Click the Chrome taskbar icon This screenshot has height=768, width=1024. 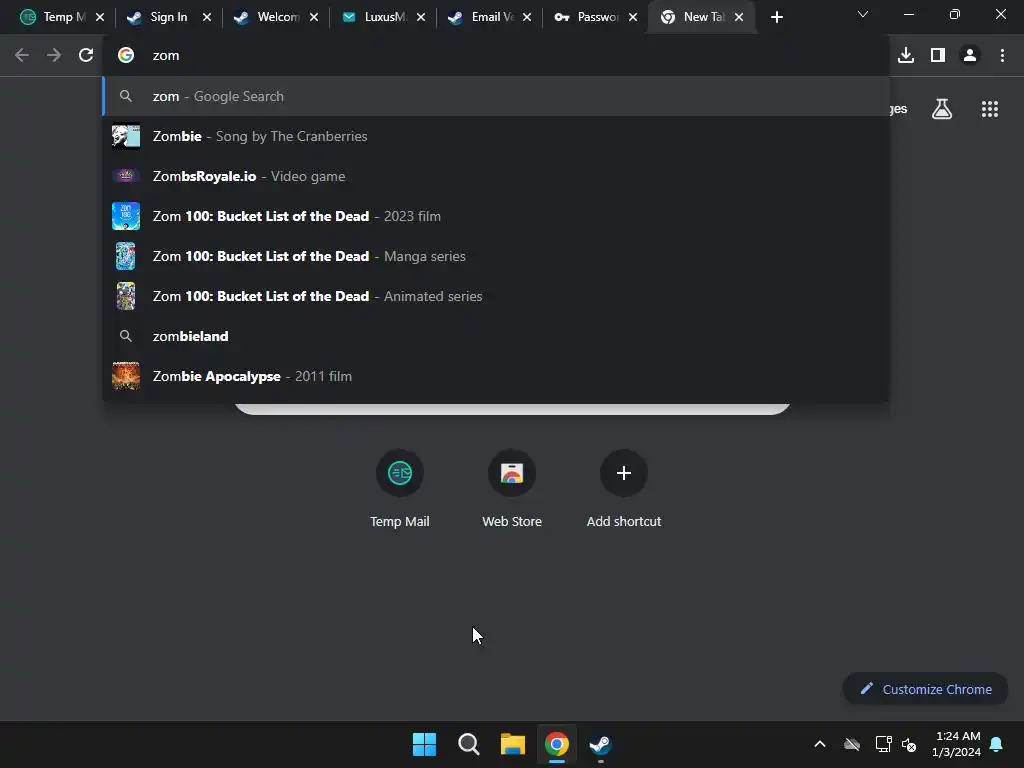click(x=557, y=744)
